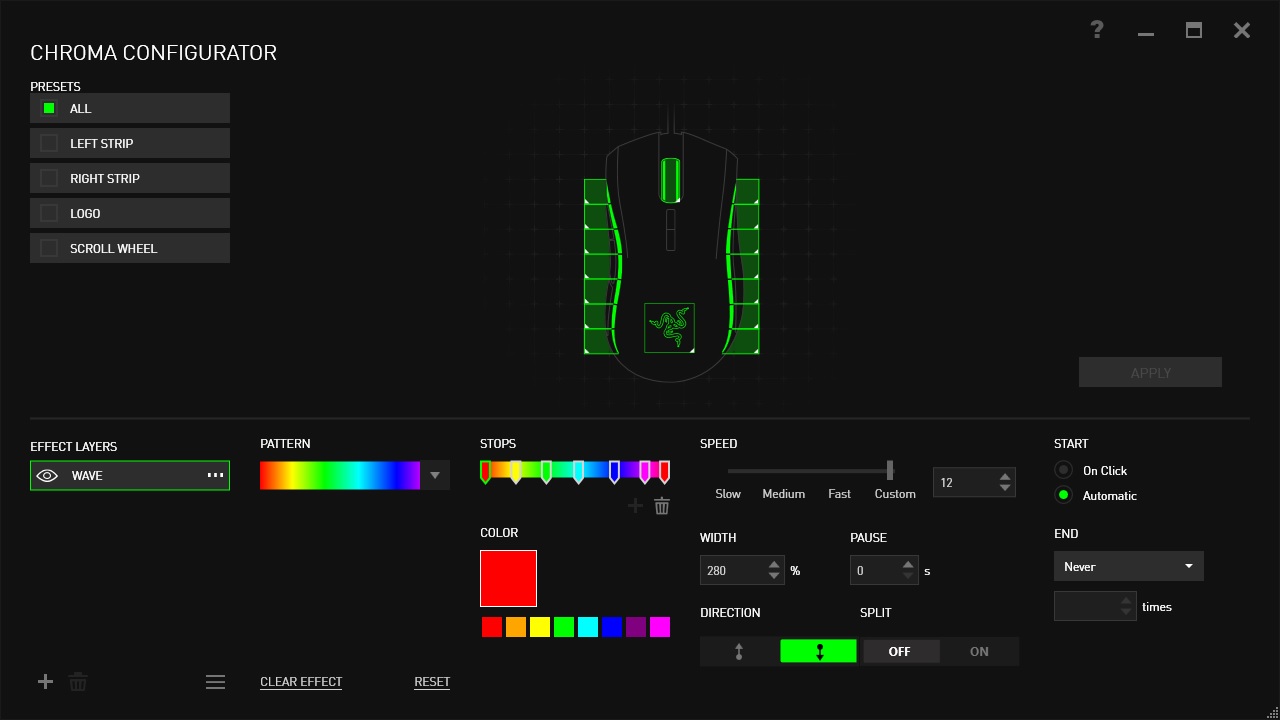The width and height of the screenshot is (1280, 720).
Task: Select the WAVE effect layer
Action: pyautogui.click(x=130, y=476)
